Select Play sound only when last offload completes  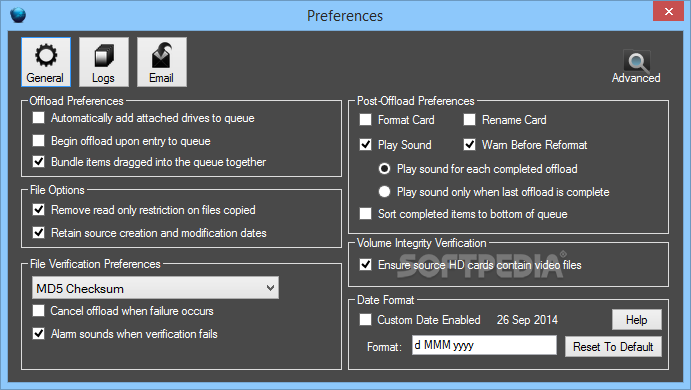tap(384, 192)
